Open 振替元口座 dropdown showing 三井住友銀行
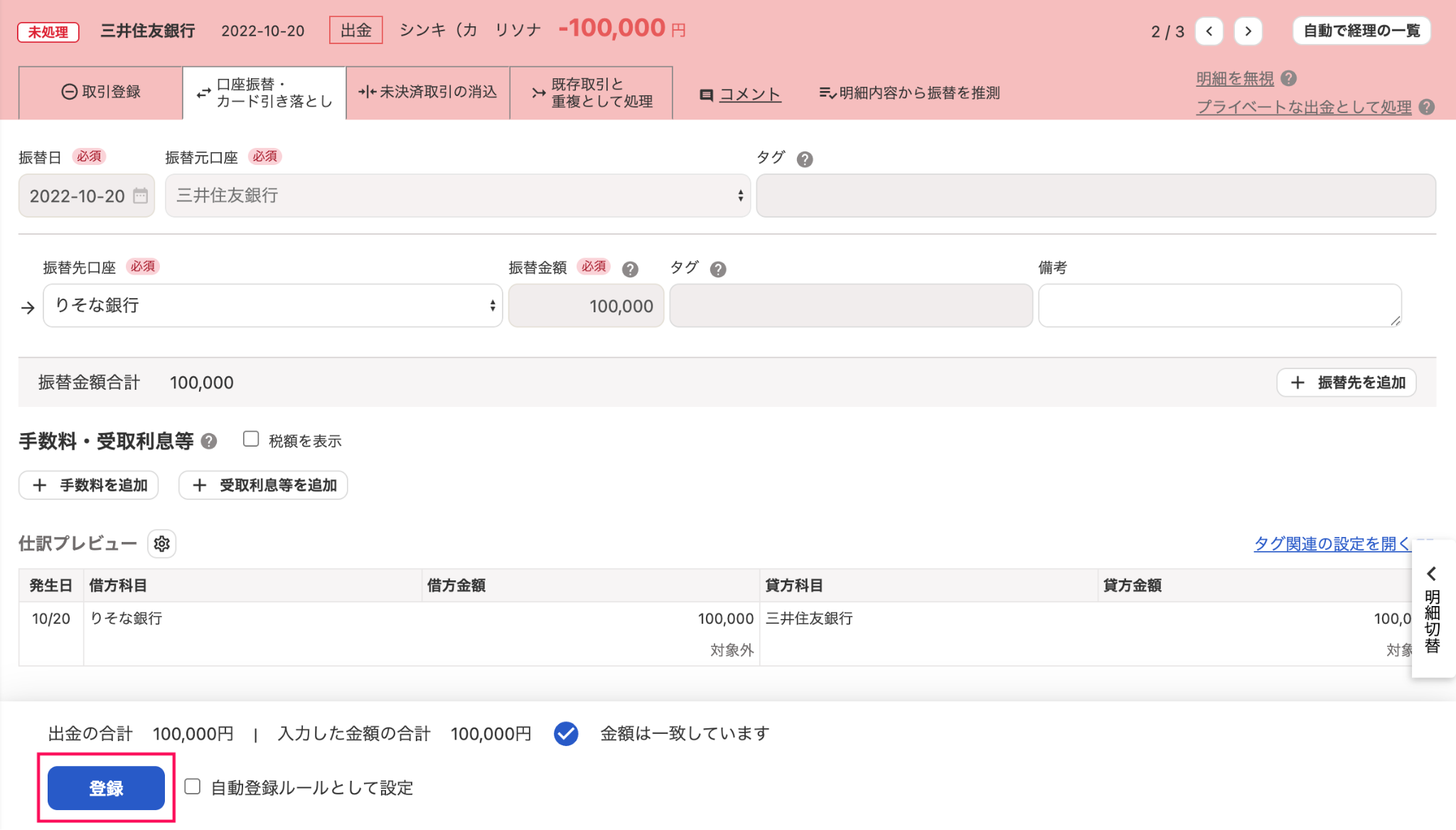1456x830 pixels. point(458,196)
